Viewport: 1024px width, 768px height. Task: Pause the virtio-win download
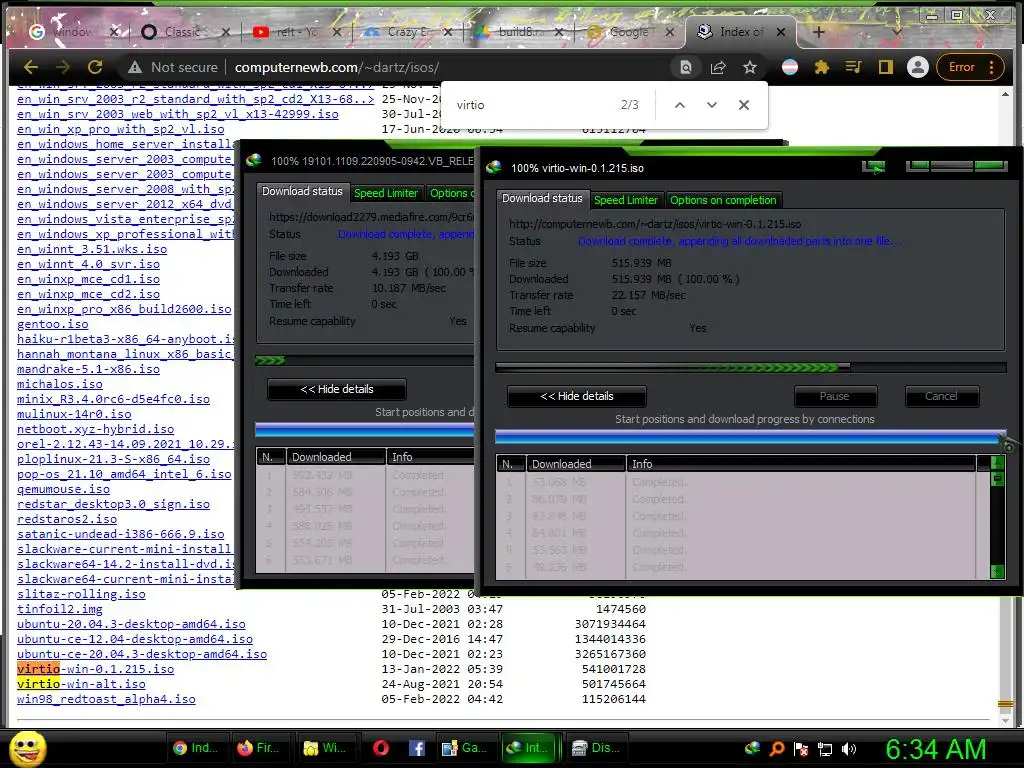(835, 396)
